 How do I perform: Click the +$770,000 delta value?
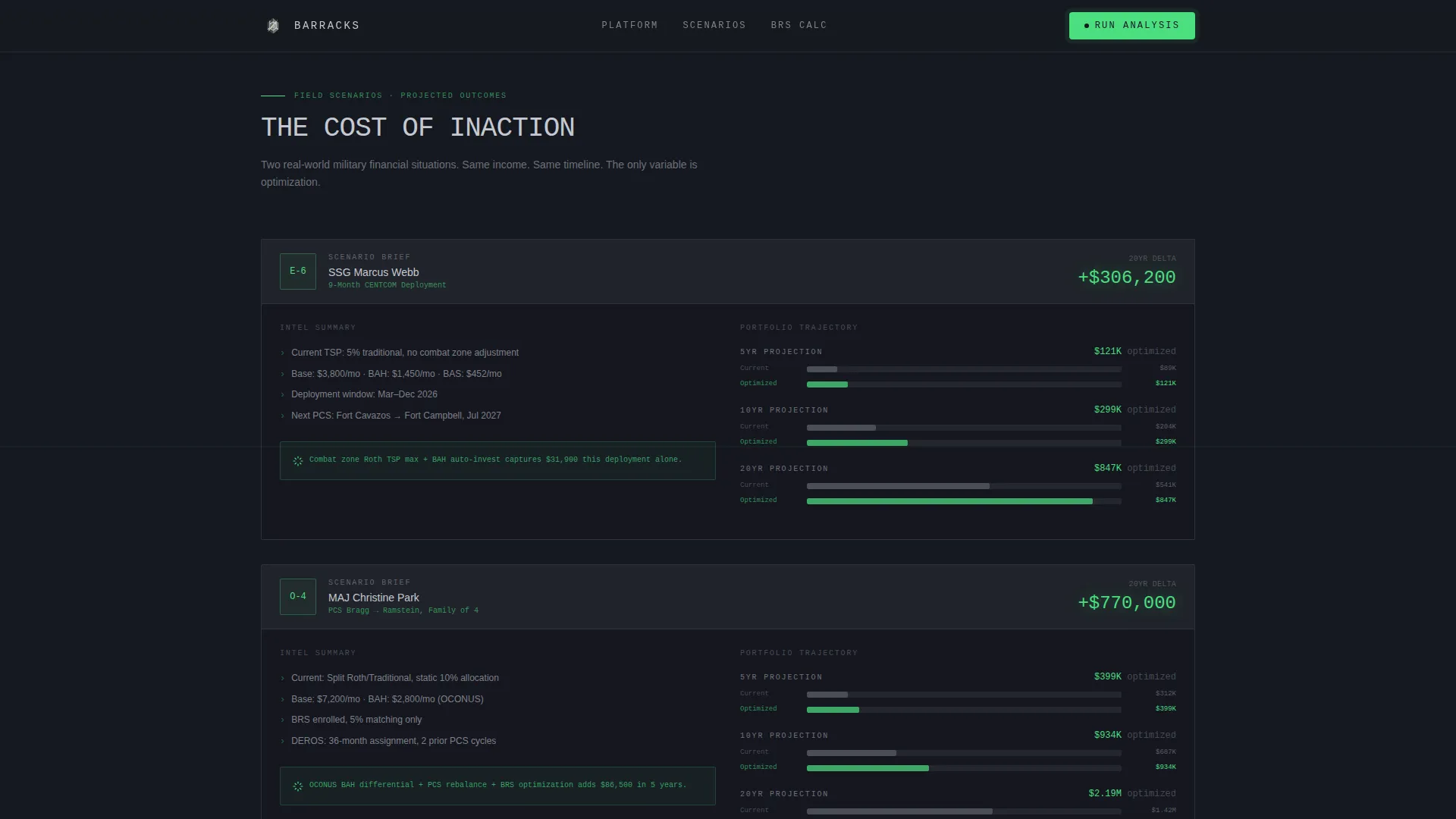pyautogui.click(x=1127, y=603)
